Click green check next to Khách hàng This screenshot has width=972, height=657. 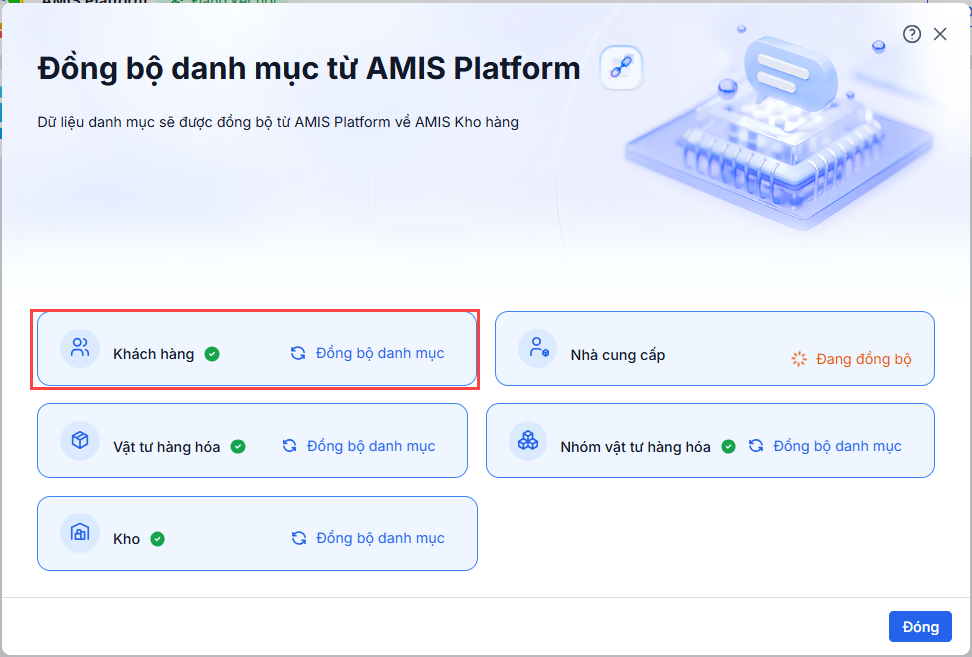pos(212,354)
